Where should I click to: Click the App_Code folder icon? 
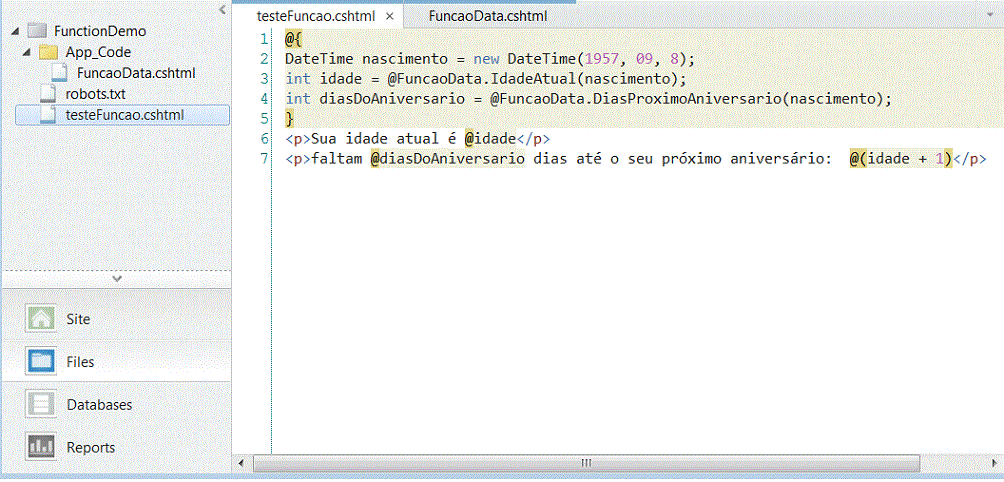coord(49,52)
